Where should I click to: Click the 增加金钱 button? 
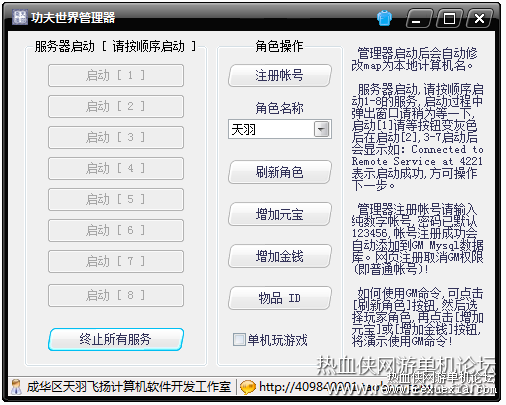coord(280,256)
